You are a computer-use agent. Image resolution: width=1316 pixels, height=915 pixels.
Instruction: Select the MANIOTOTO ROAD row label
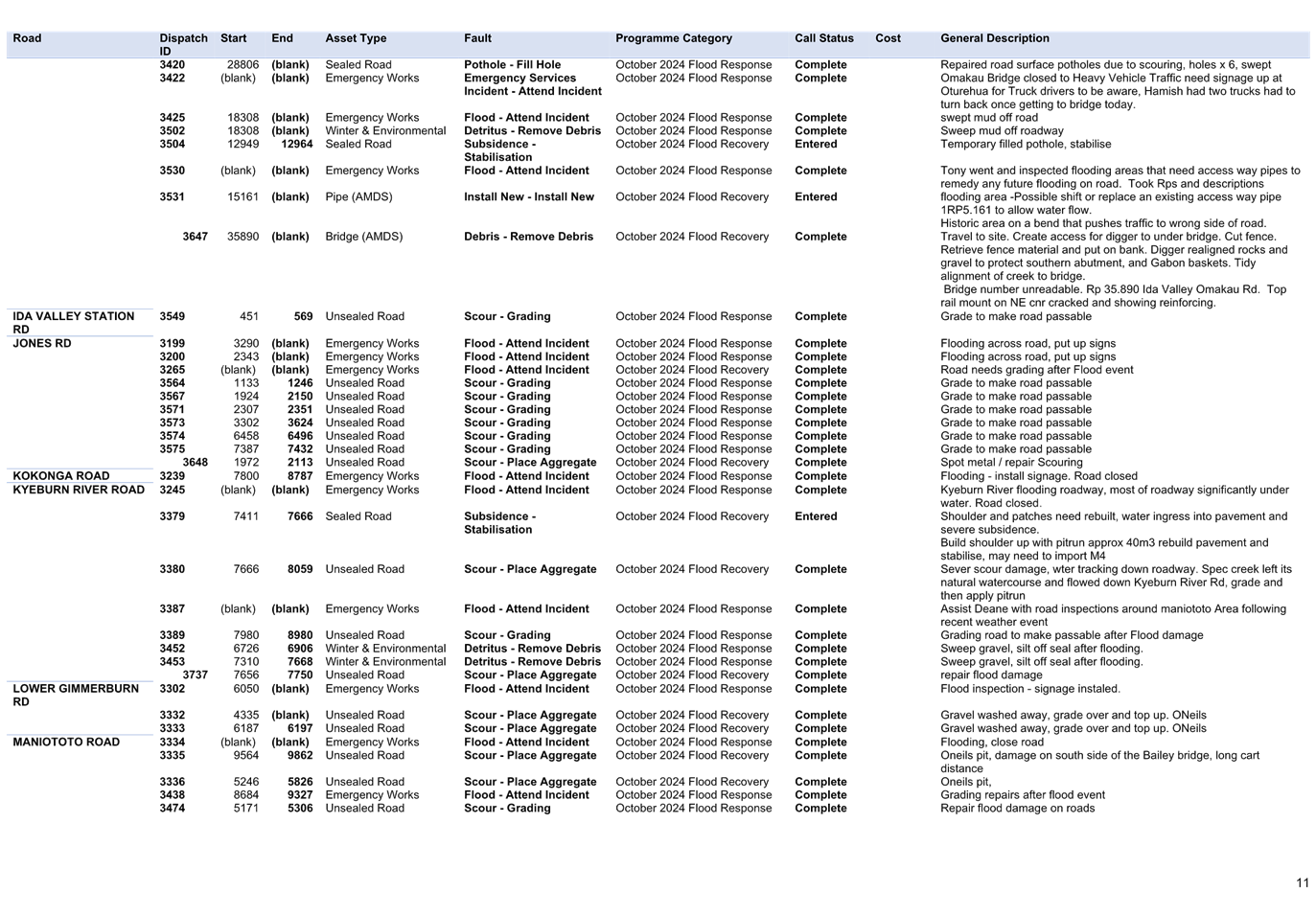pos(65,742)
